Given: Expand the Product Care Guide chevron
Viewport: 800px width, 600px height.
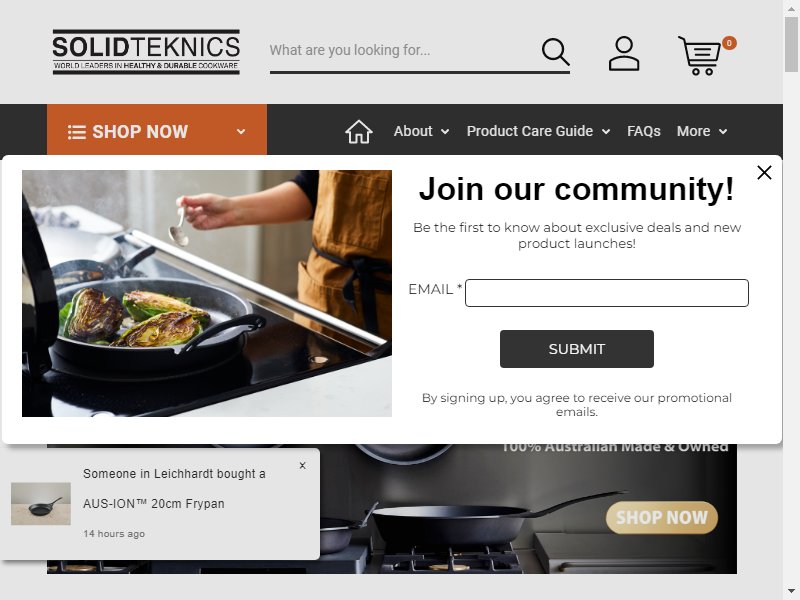Looking at the screenshot, I should point(606,132).
